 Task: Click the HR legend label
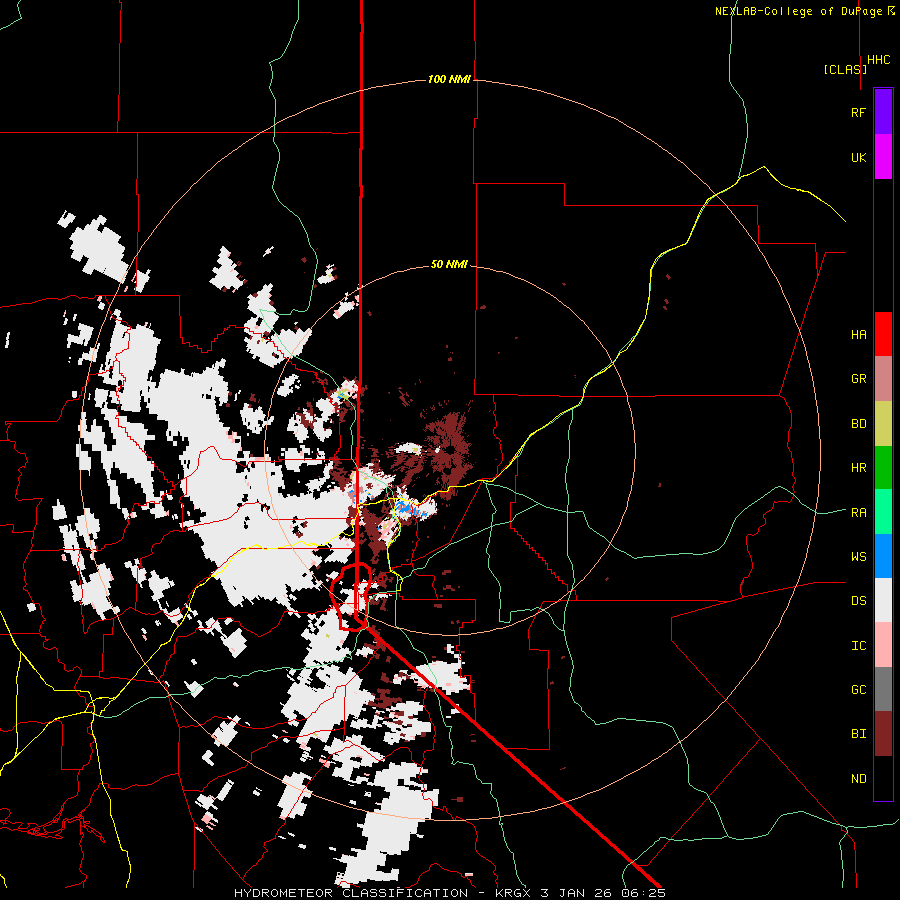[x=858, y=468]
